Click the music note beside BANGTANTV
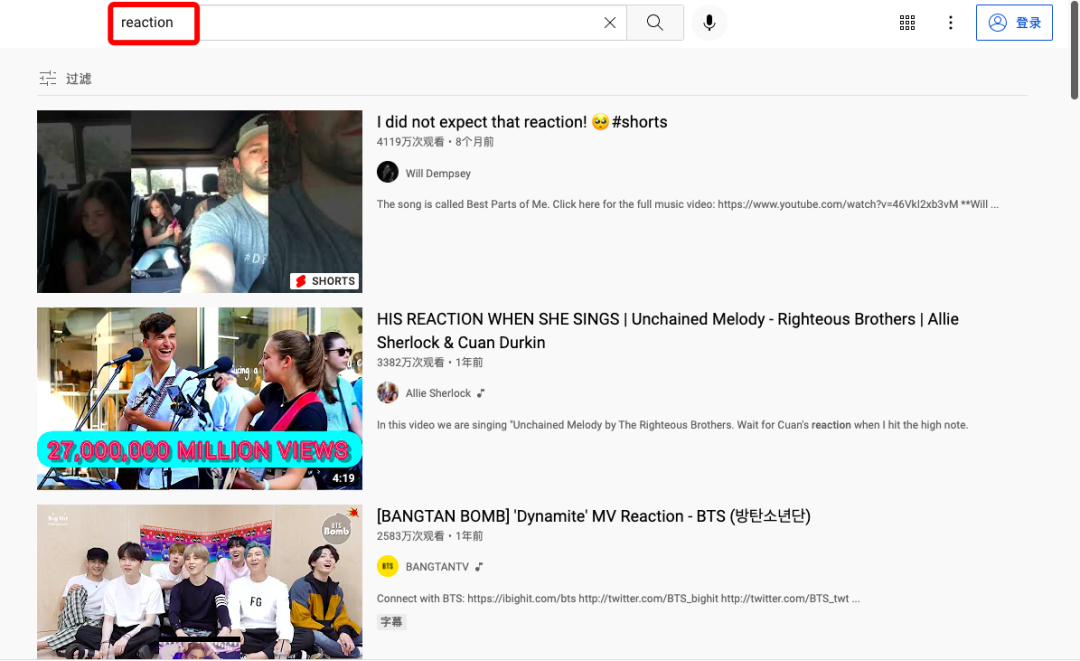Image resolution: width=1080 pixels, height=661 pixels. click(x=479, y=567)
